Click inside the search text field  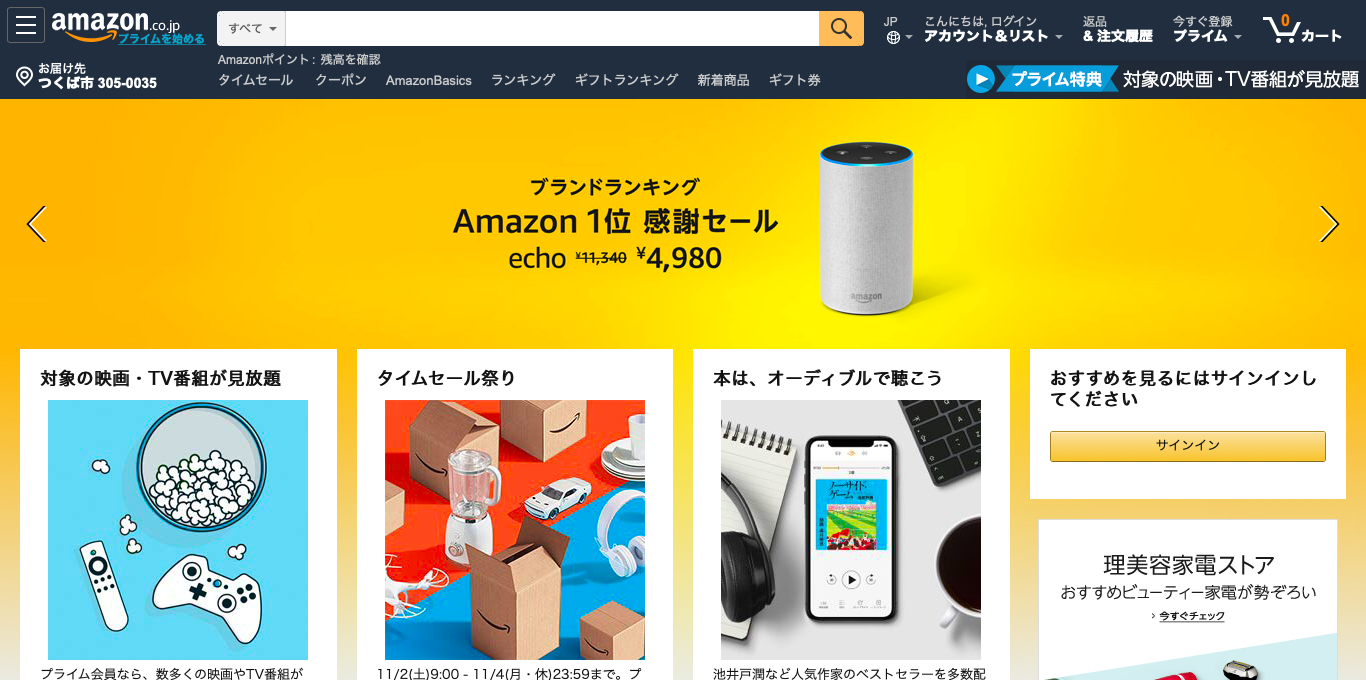(552, 28)
